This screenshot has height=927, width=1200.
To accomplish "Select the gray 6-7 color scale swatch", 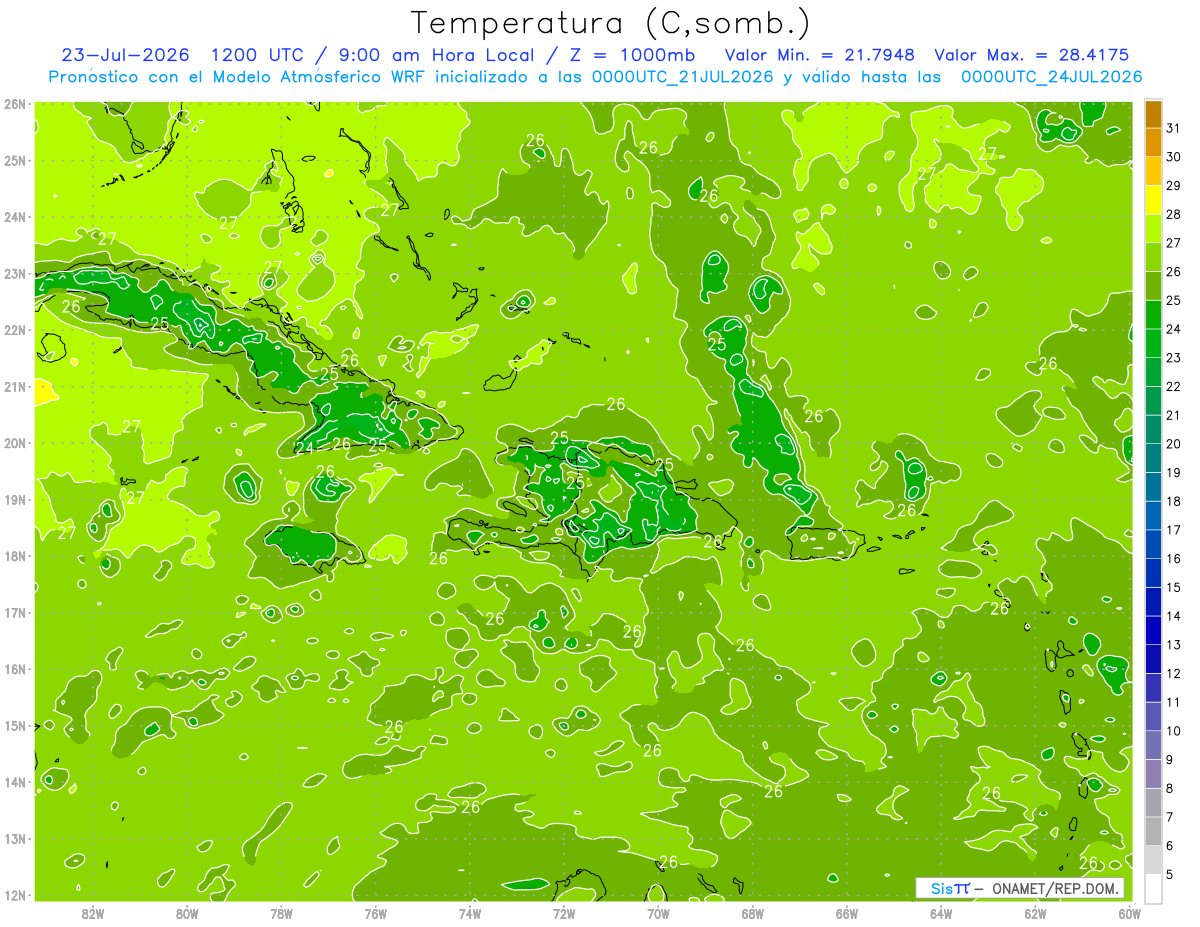I will [1153, 831].
